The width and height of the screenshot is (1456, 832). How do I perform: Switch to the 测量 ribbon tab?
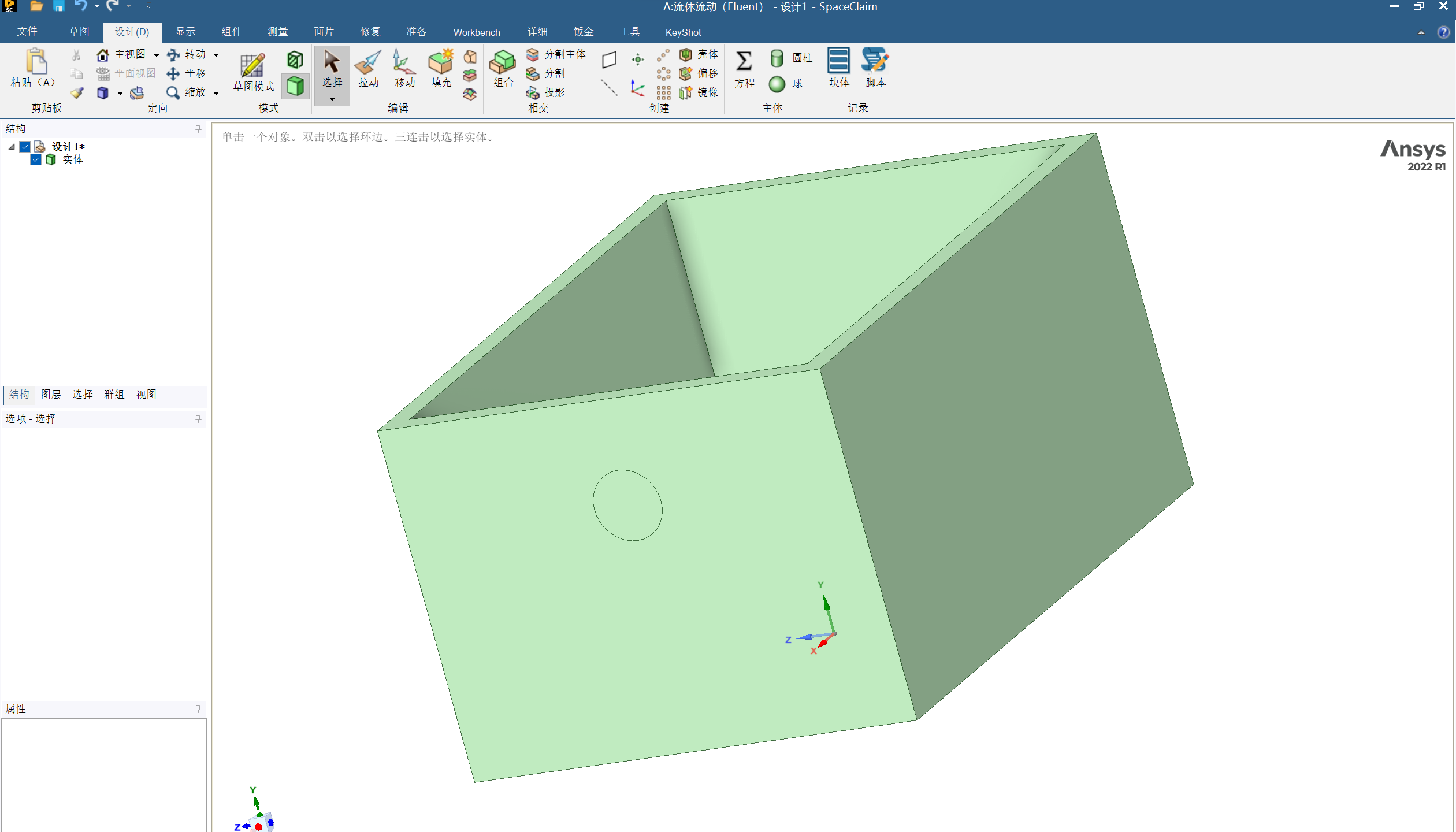tap(278, 31)
